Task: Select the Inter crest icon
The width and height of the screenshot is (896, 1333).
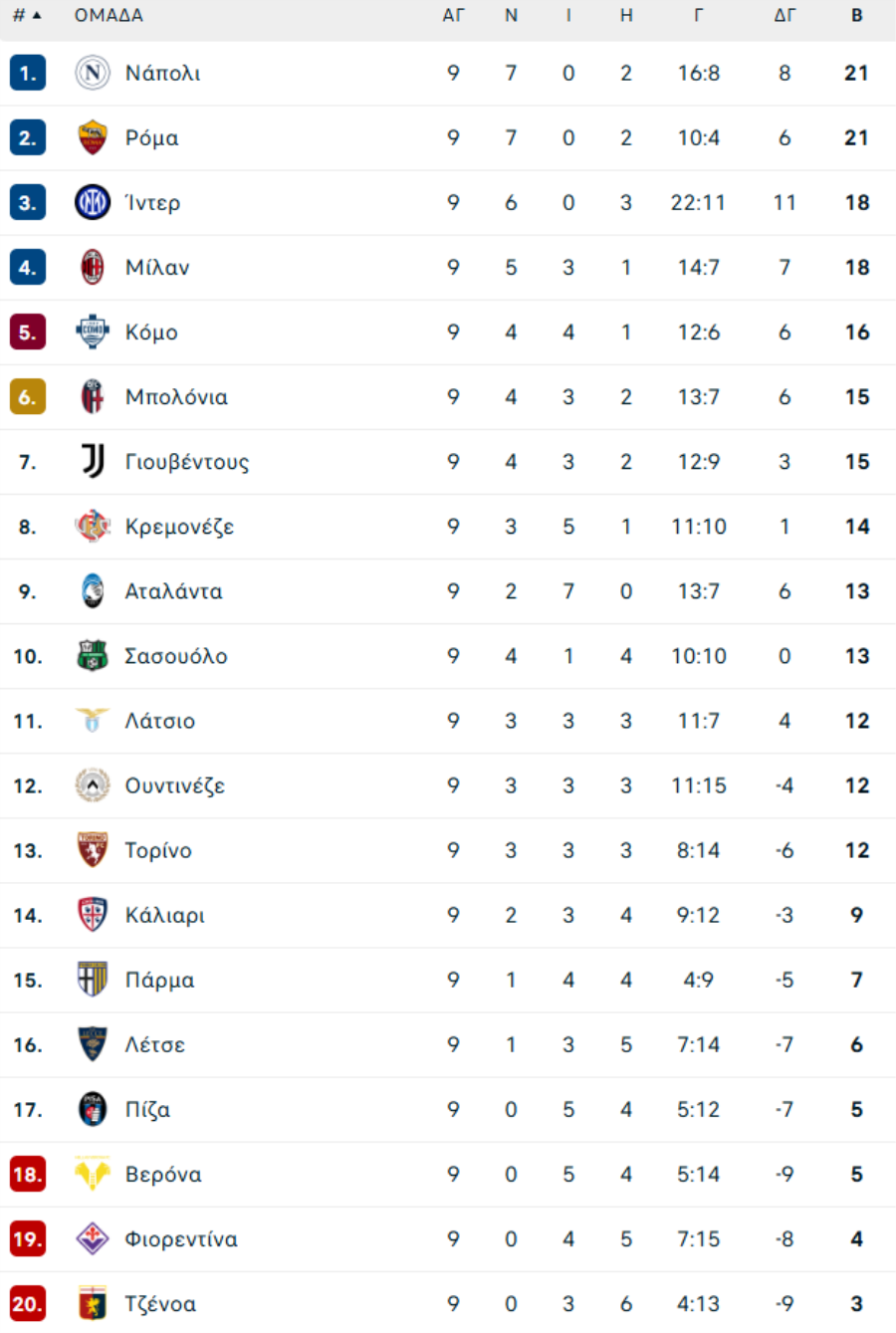Action: pyautogui.click(x=93, y=202)
